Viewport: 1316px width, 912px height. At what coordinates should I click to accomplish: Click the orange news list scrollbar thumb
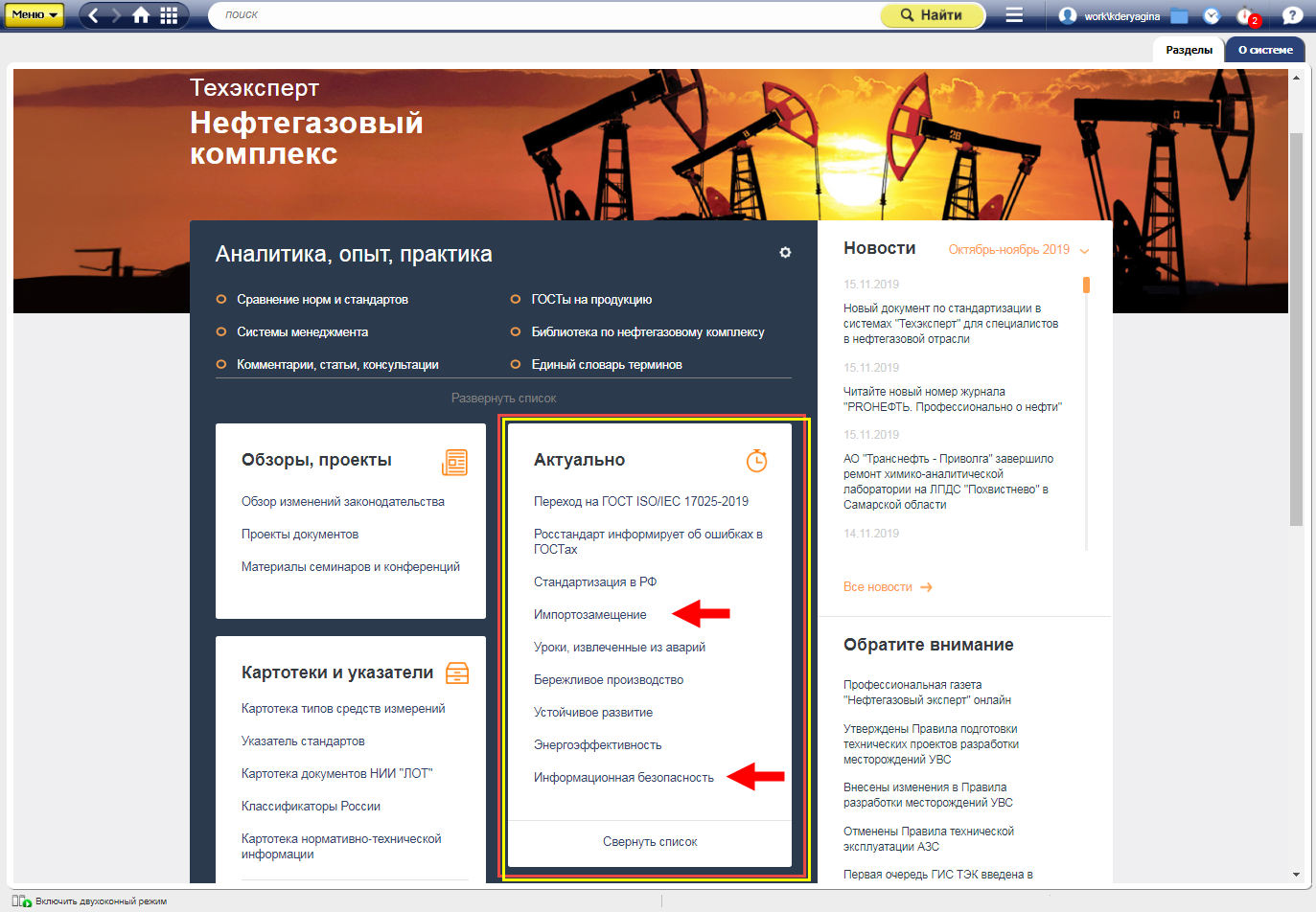pos(1086,285)
